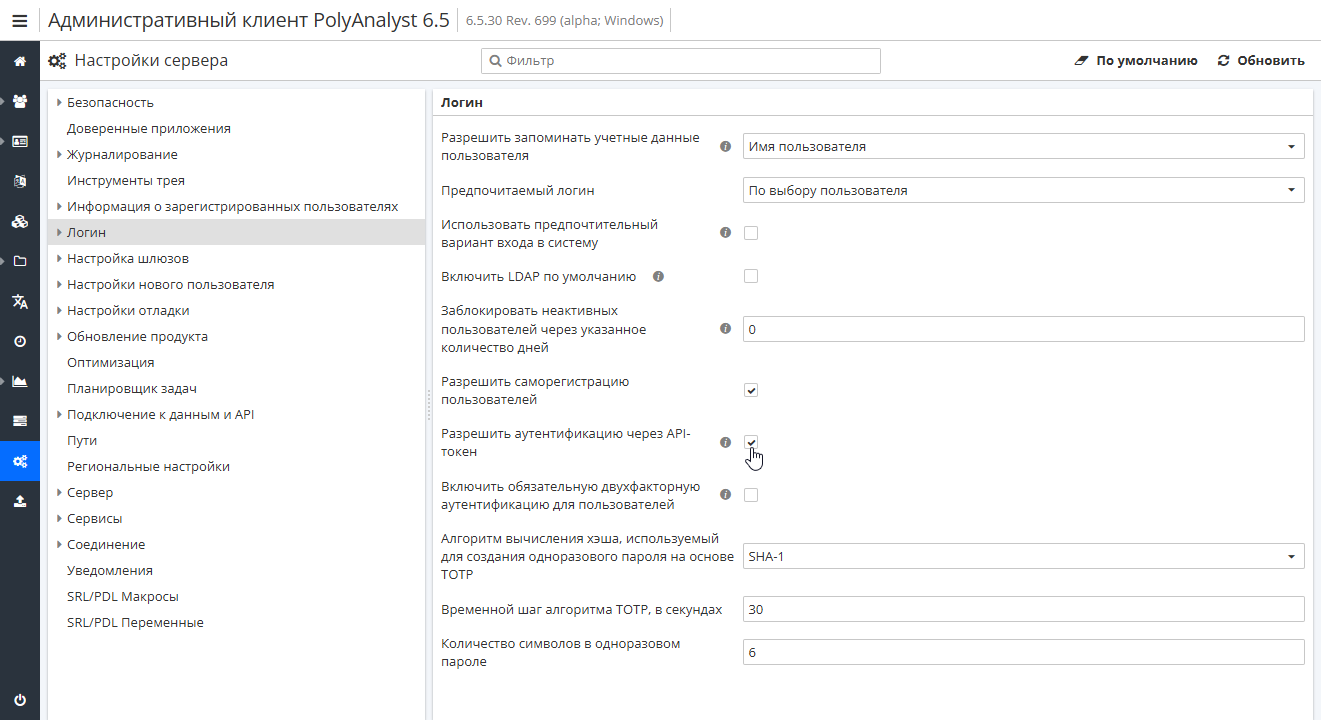Enable mandatory two-factor authentication checkbox
1321x720 pixels.
point(751,495)
